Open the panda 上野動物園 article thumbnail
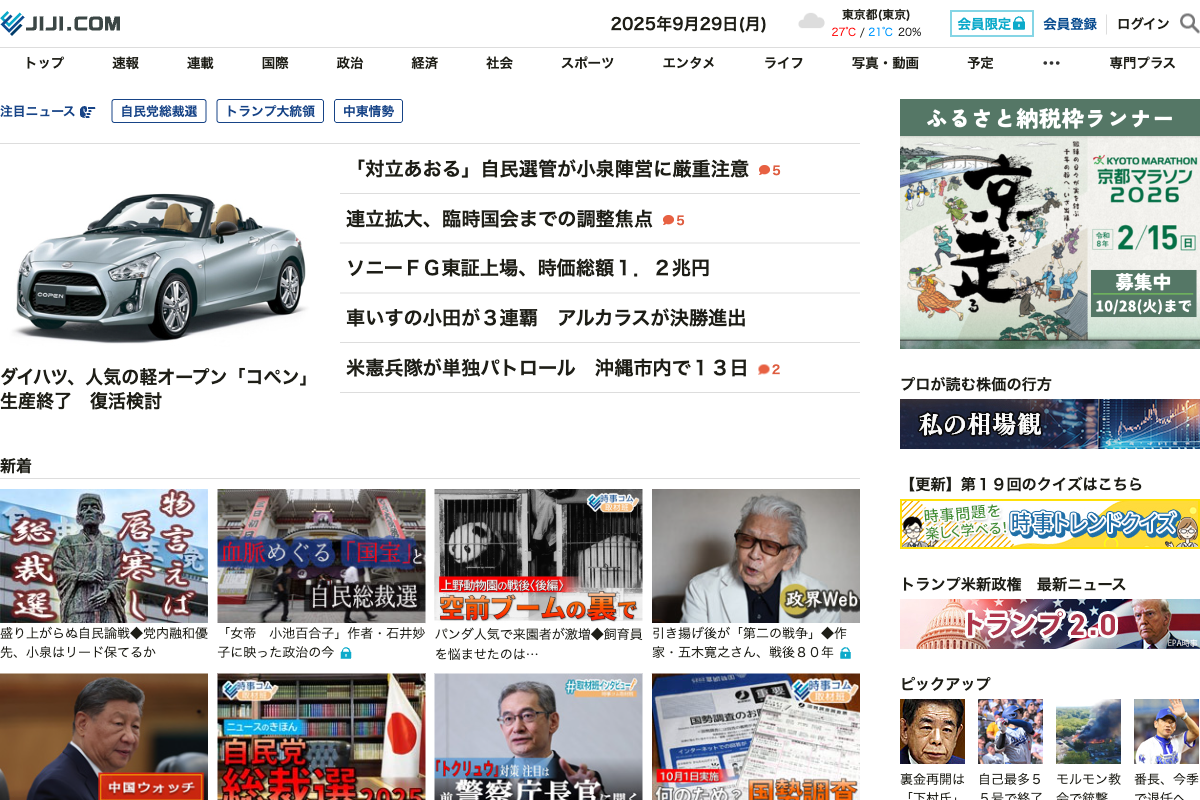The width and height of the screenshot is (1200, 800). click(538, 556)
